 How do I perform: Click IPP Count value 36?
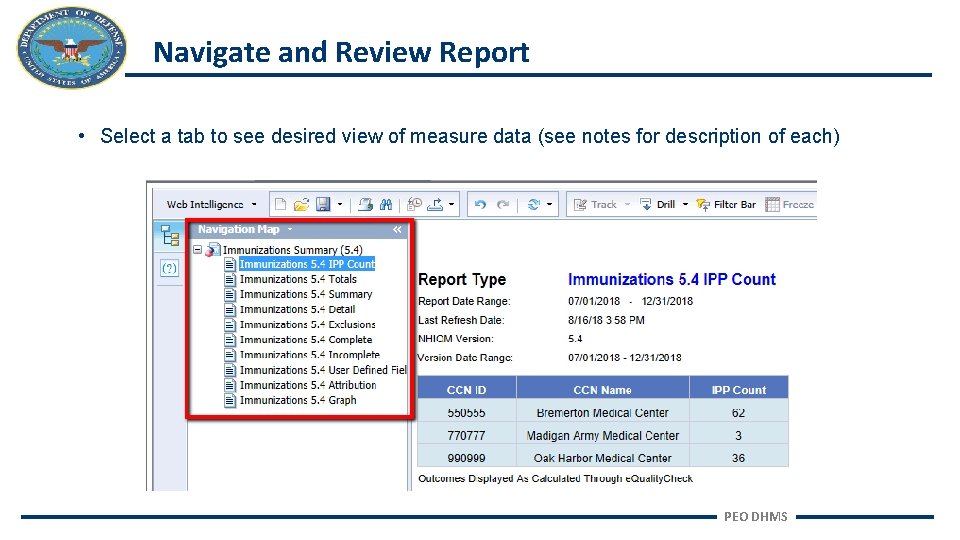click(738, 458)
